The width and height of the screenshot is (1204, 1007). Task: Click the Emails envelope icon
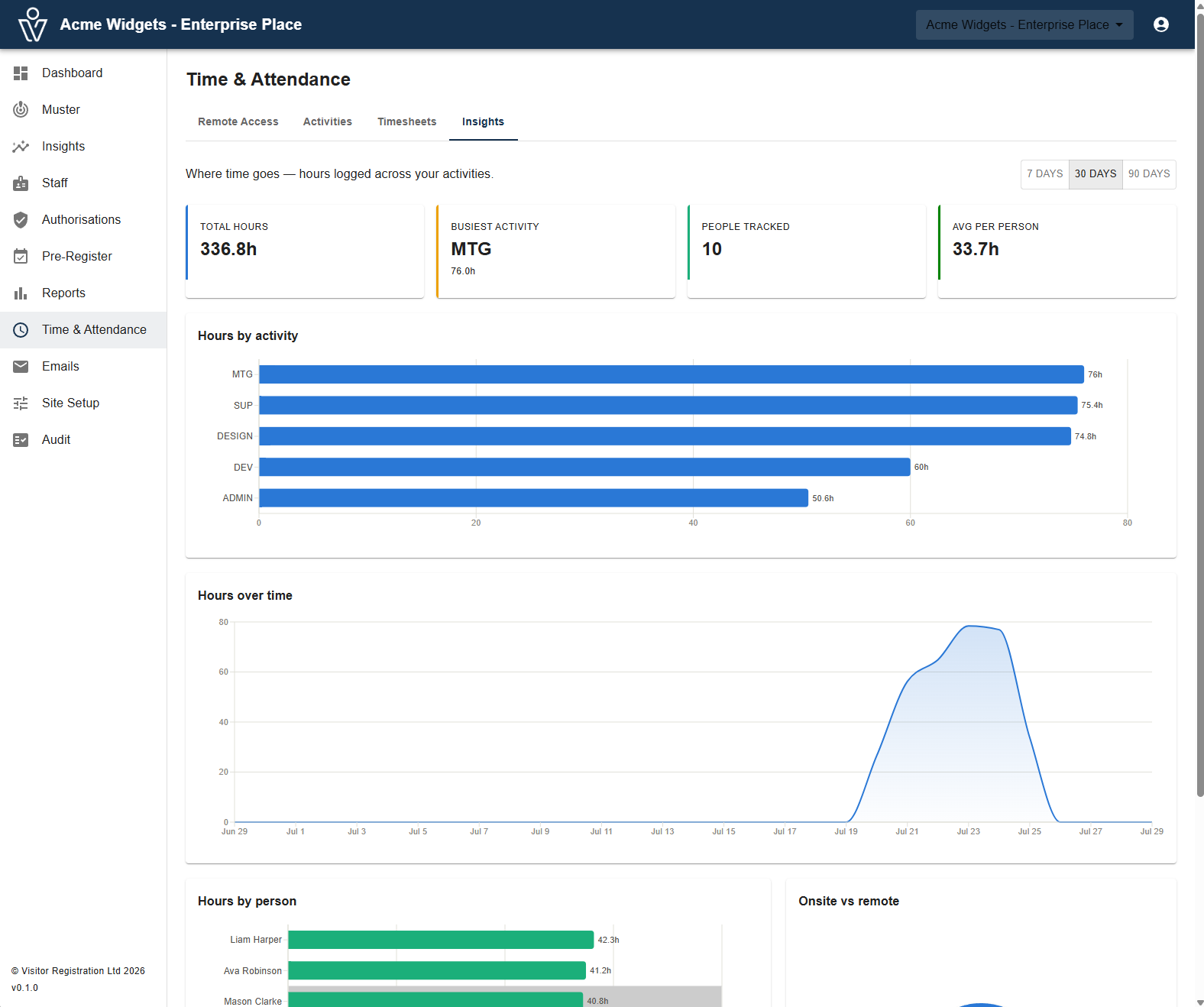pyautogui.click(x=21, y=367)
